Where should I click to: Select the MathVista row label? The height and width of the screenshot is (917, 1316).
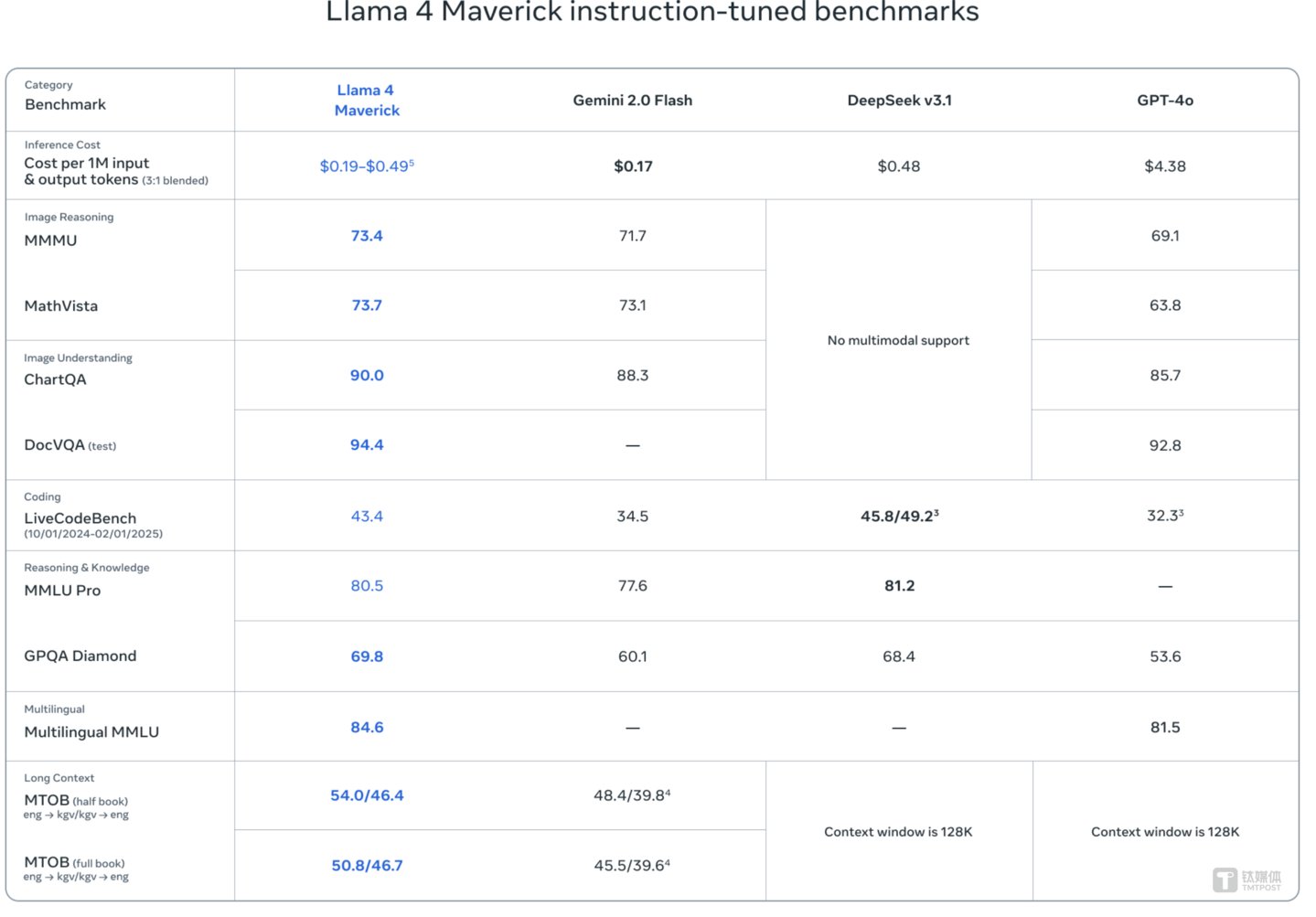61,306
